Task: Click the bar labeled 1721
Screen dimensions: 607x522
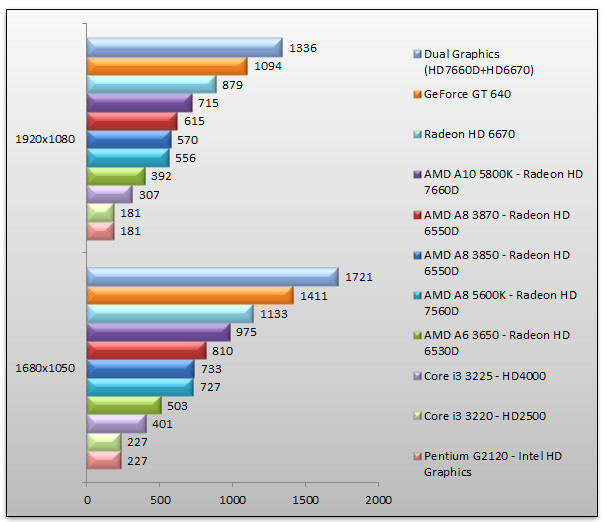Action: 213,277
